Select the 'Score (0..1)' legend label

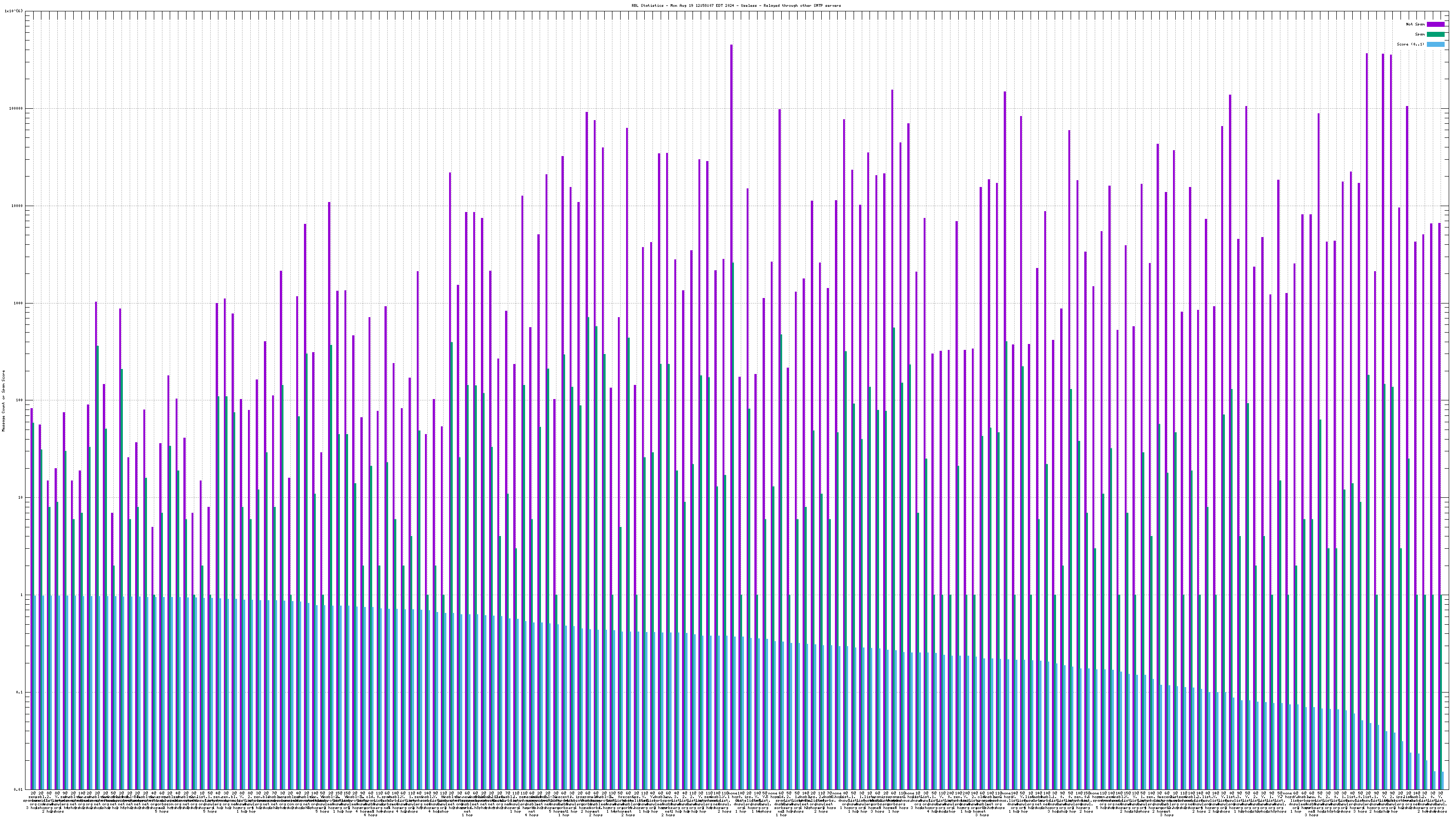pos(1410,44)
